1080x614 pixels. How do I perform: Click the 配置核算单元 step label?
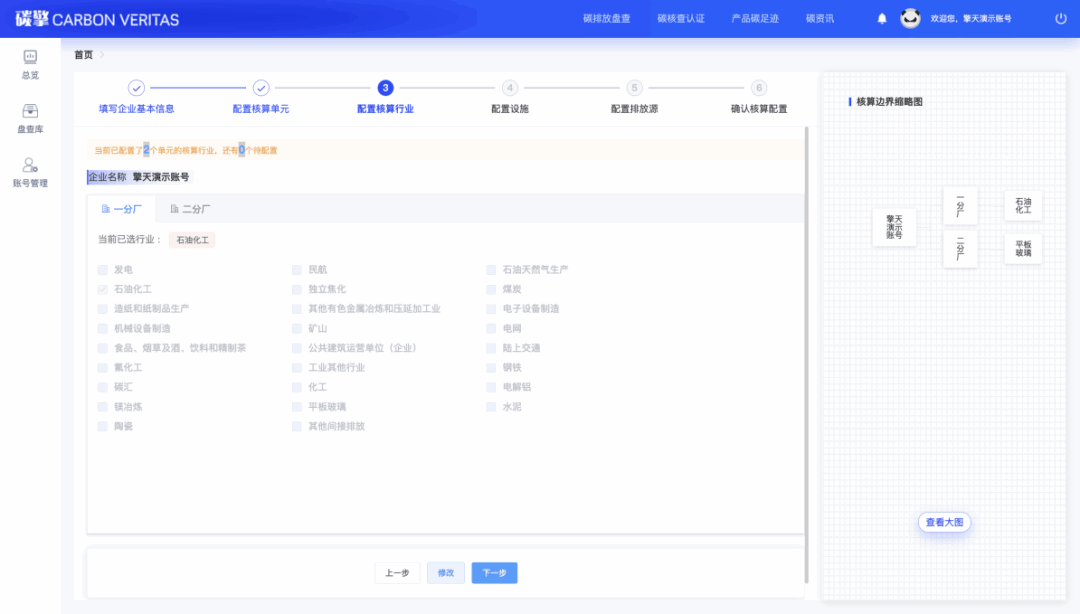[261, 109]
